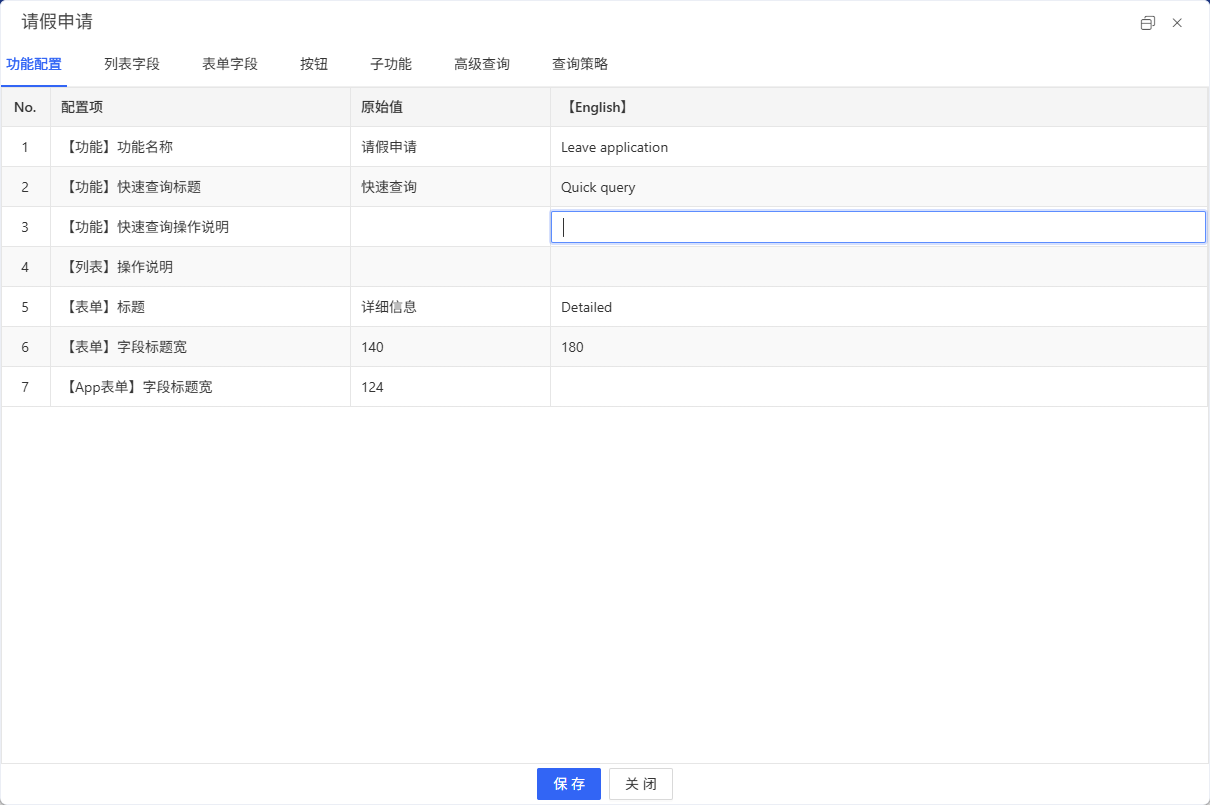Click the 'Quick query' English cell
Screen dimensions: 1210x805
point(878,187)
